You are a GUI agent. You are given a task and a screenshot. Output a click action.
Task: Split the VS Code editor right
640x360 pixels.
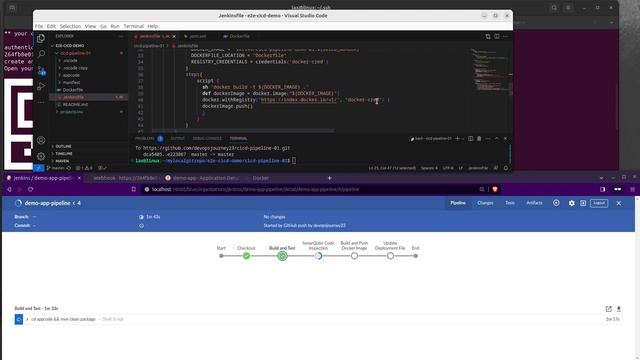click(x=497, y=36)
